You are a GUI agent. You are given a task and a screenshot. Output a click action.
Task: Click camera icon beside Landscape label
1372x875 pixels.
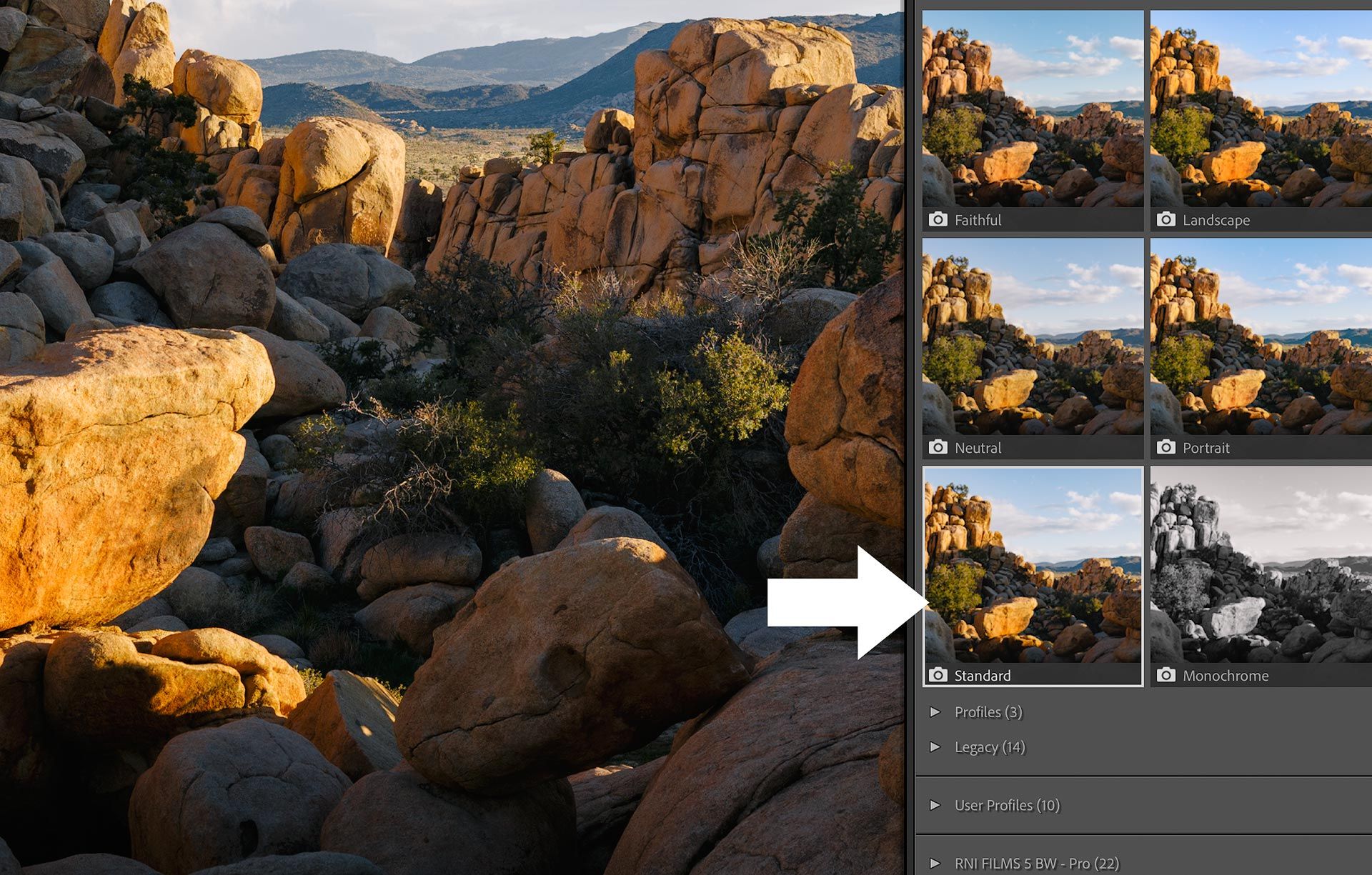point(1166,219)
